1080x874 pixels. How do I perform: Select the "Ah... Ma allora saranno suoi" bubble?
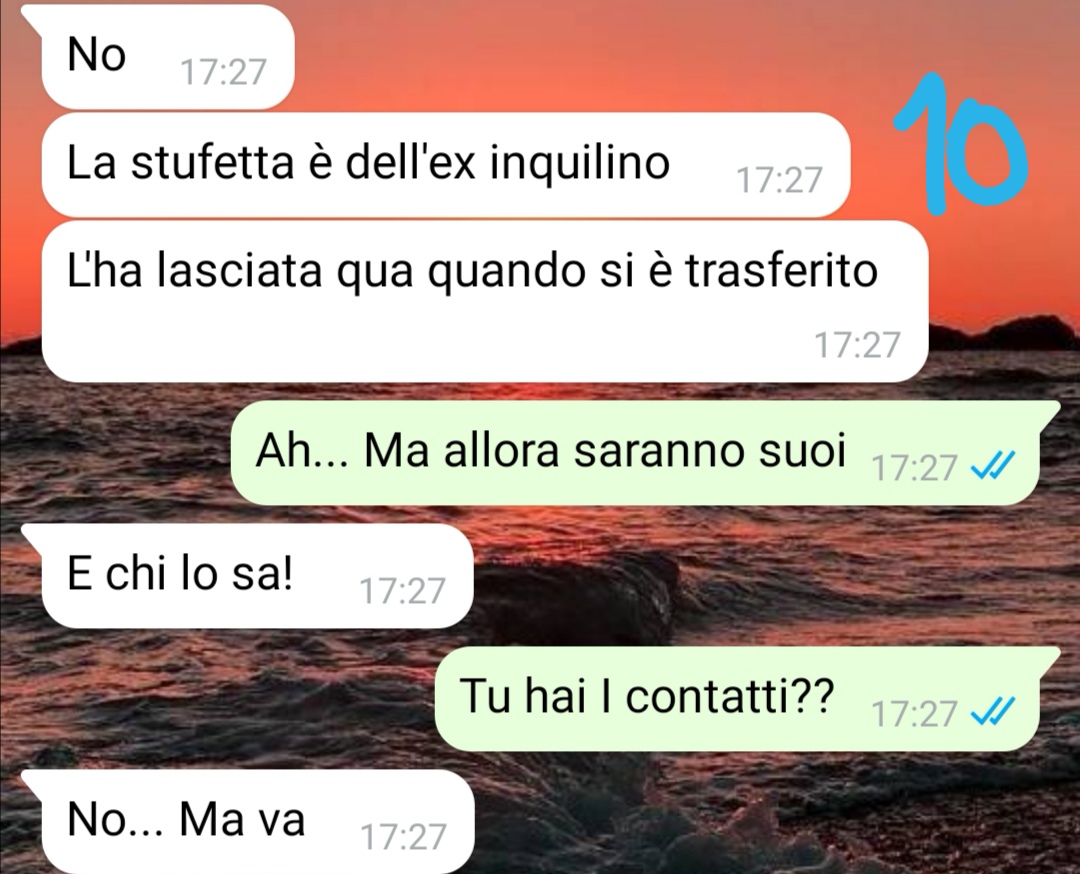634,453
